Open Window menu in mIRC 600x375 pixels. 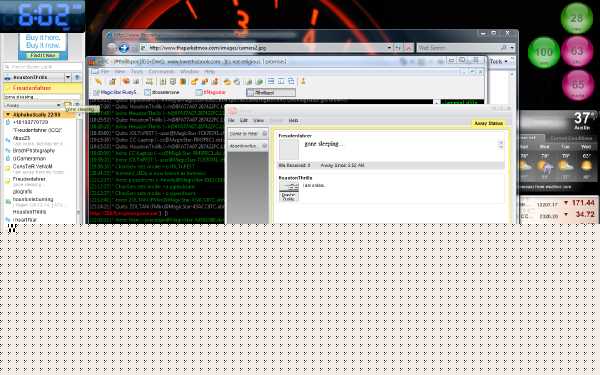[189, 72]
